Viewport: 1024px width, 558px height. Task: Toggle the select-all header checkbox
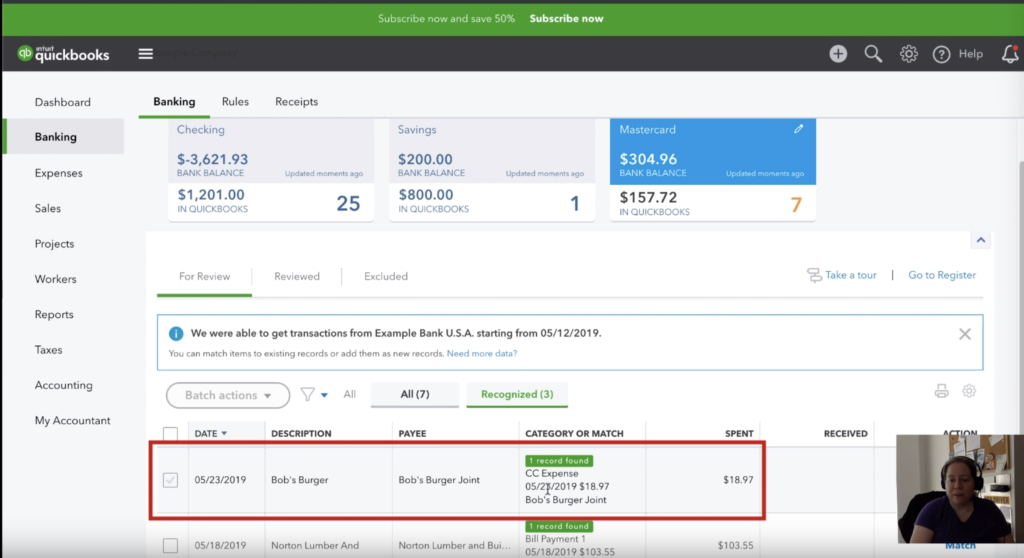[170, 434]
